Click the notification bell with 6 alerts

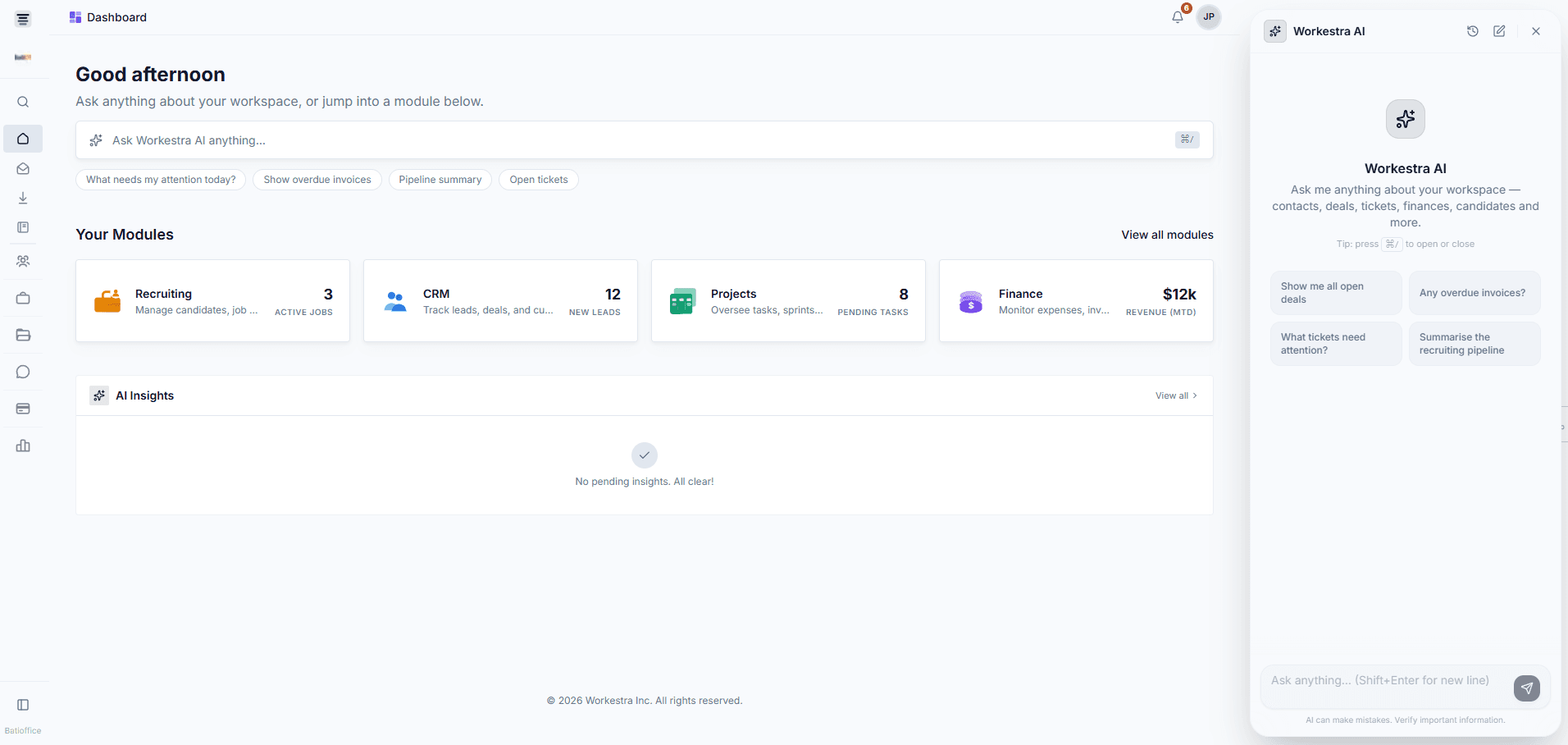point(1177,16)
